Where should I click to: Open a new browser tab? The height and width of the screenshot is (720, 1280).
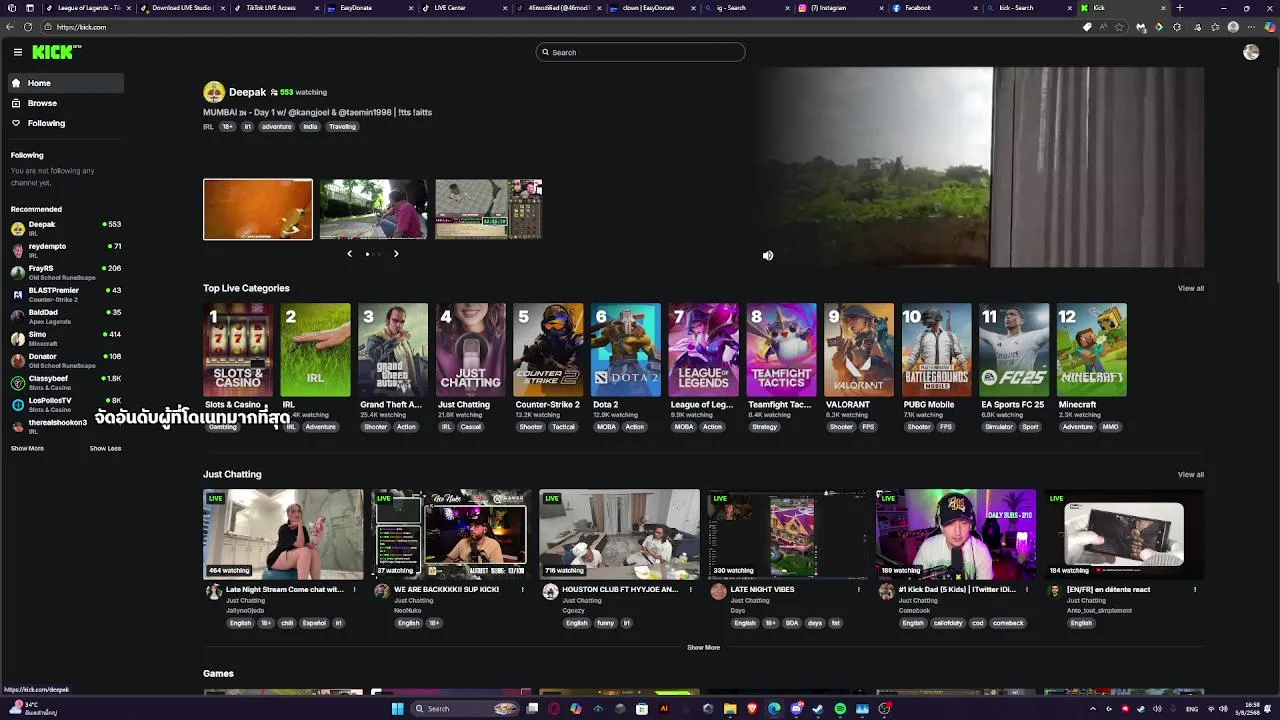[1179, 8]
